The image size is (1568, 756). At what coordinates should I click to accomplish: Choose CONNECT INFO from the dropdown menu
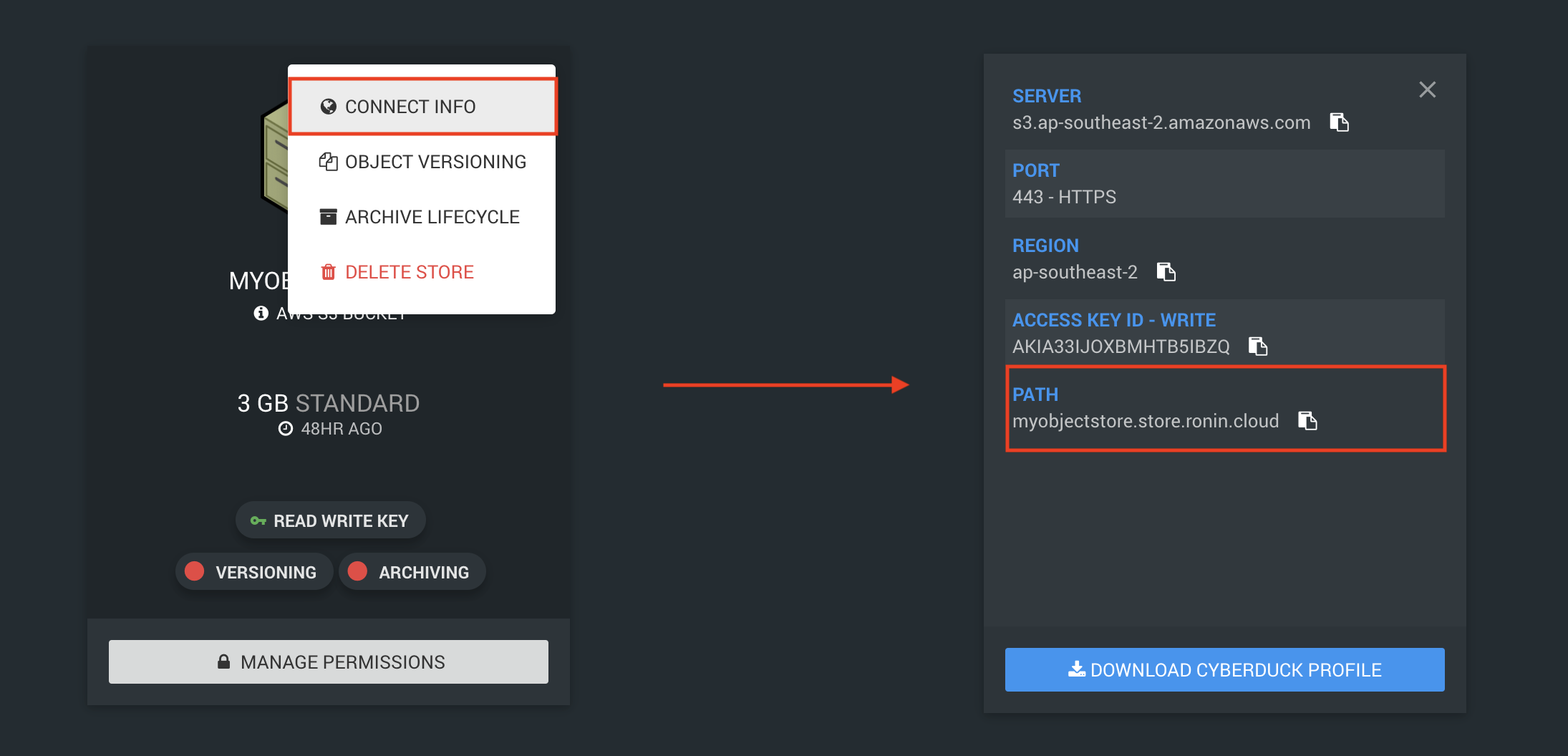[410, 106]
